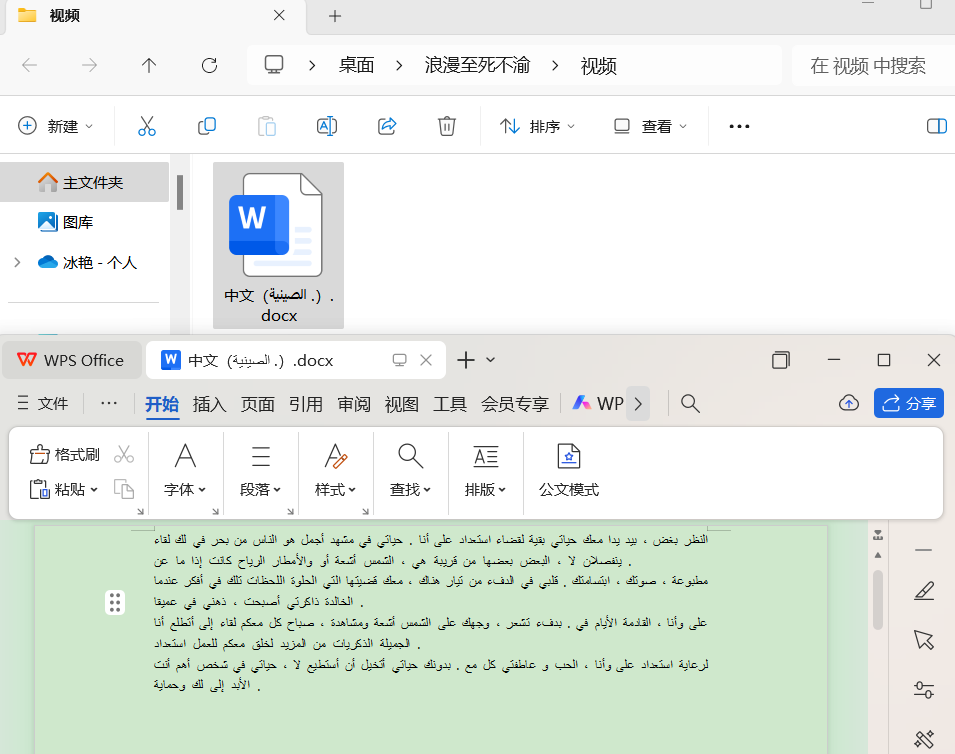
Task: Expand the 冰艳 - 个人 OneDrive tree node
Action: click(x=17, y=262)
